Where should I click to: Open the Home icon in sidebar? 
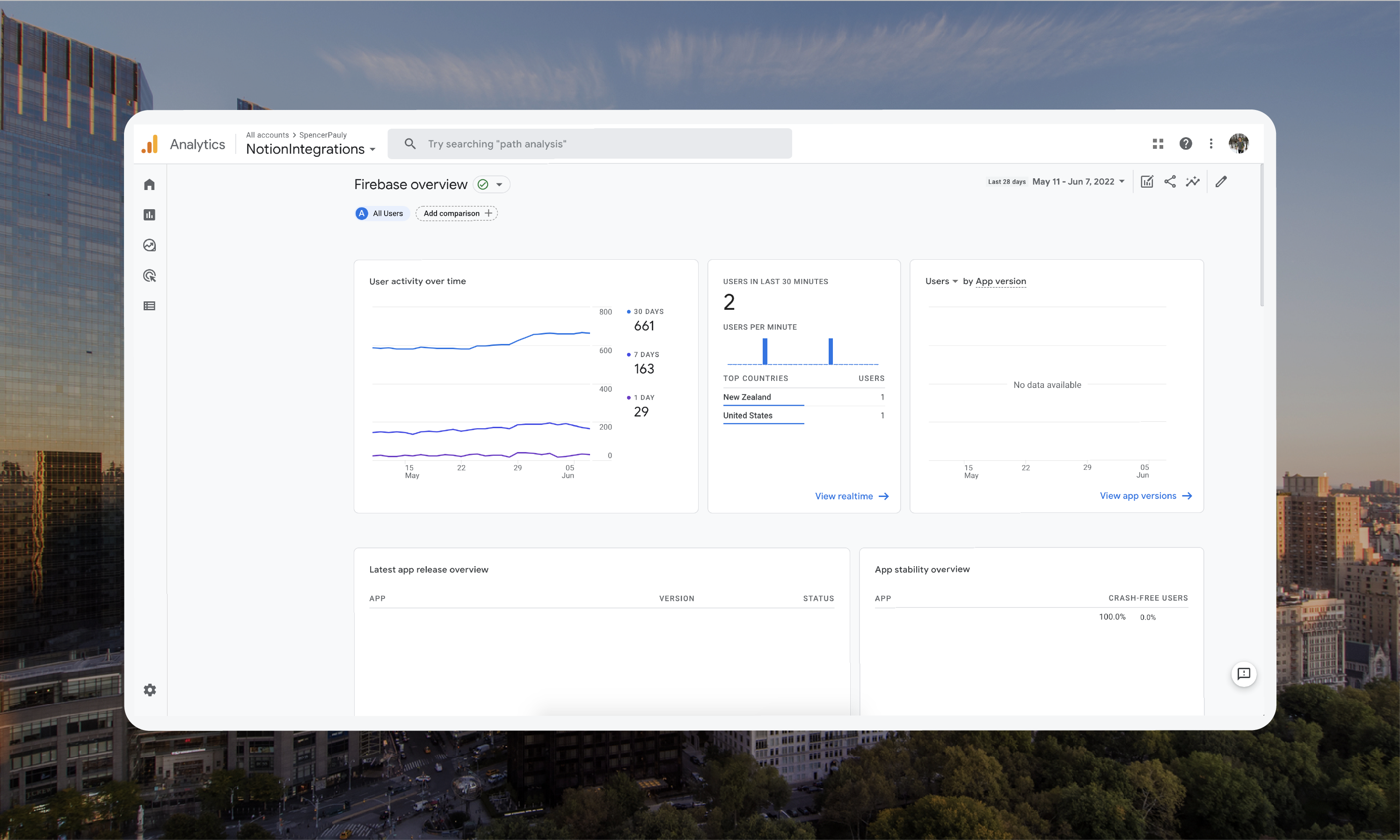point(149,184)
